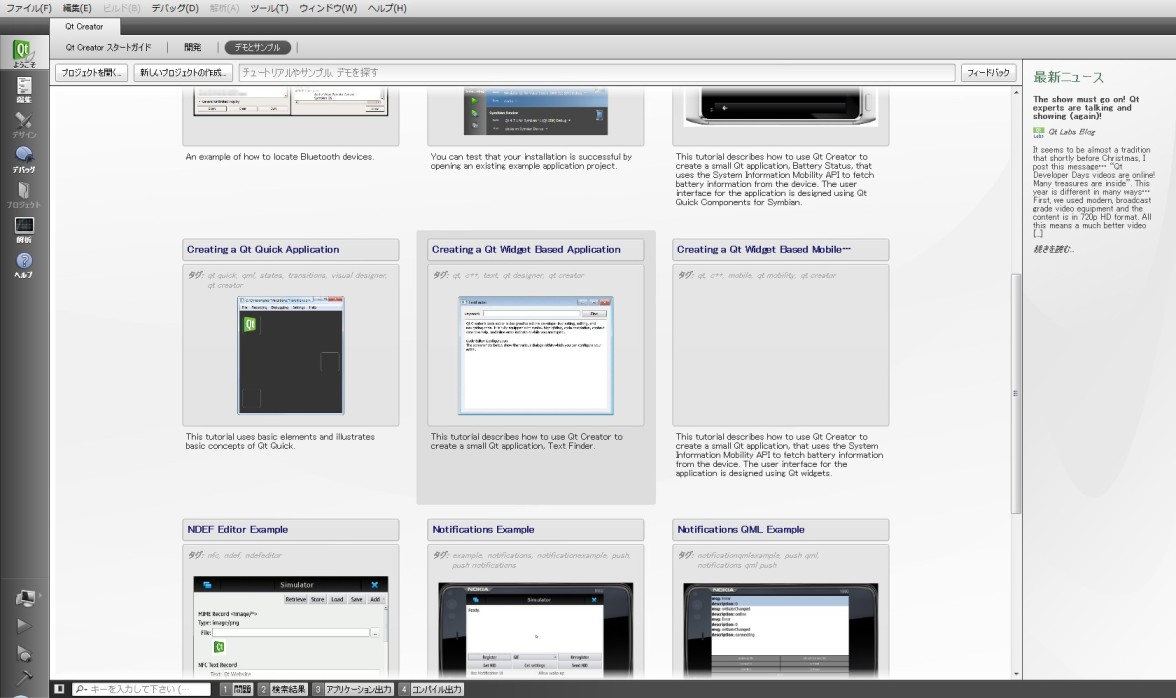Screen dimensions: 1176x698
Task: Toggle the sidebar icon in status bar
Action: (59, 689)
